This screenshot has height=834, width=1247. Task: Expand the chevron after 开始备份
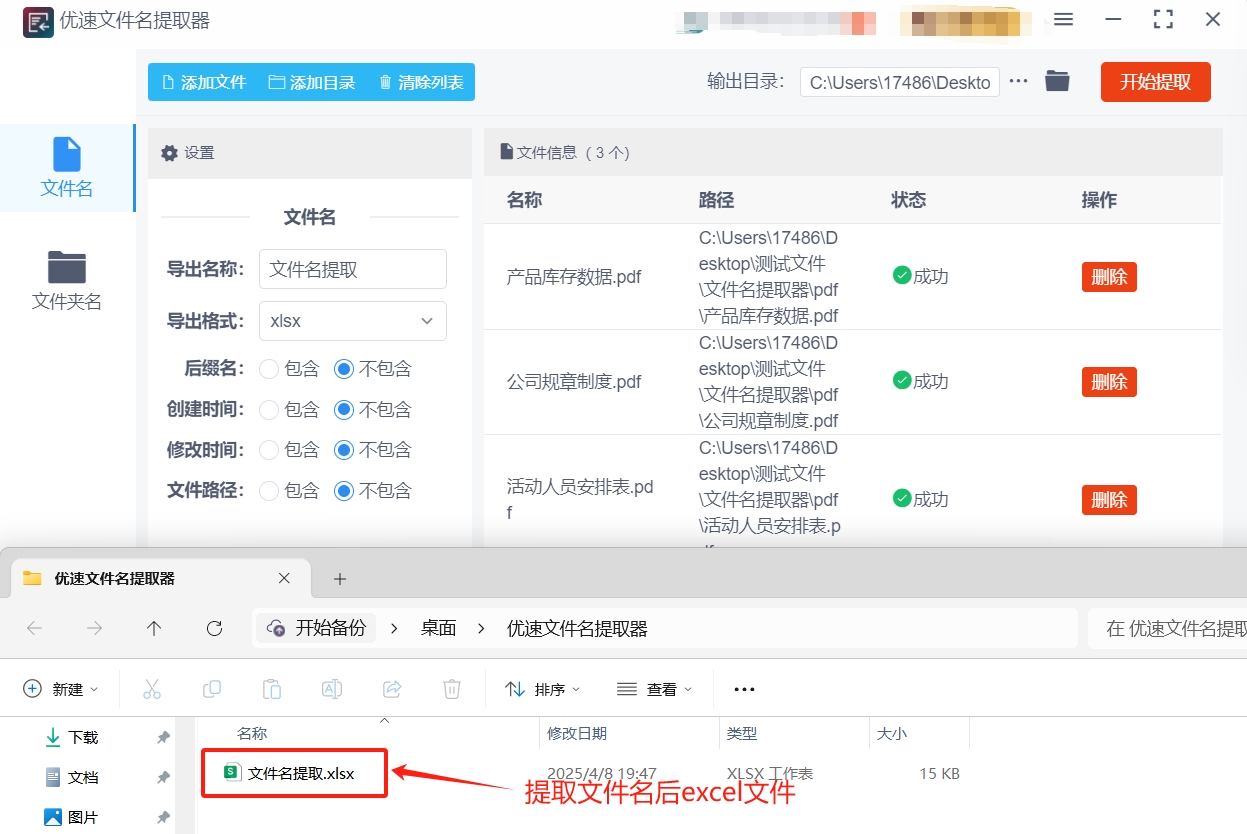click(x=394, y=628)
